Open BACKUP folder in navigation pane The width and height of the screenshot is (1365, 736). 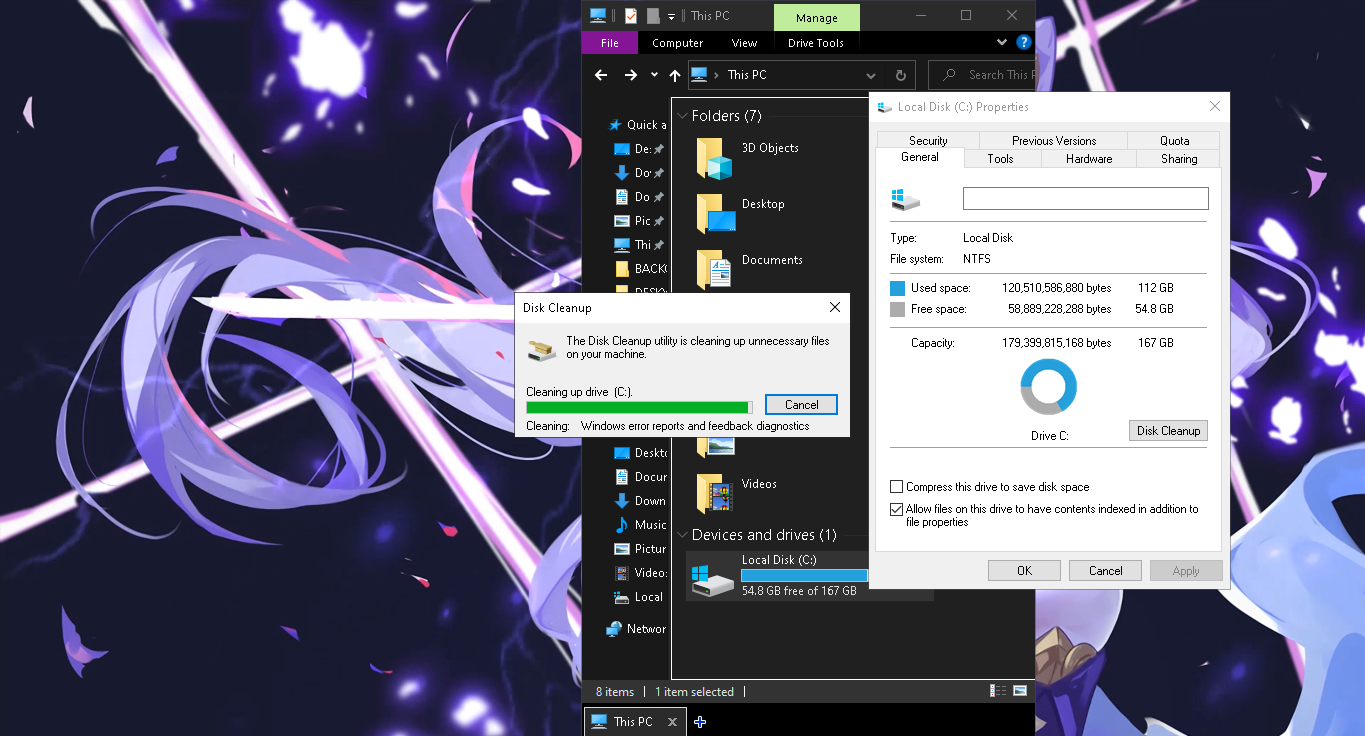pos(641,269)
